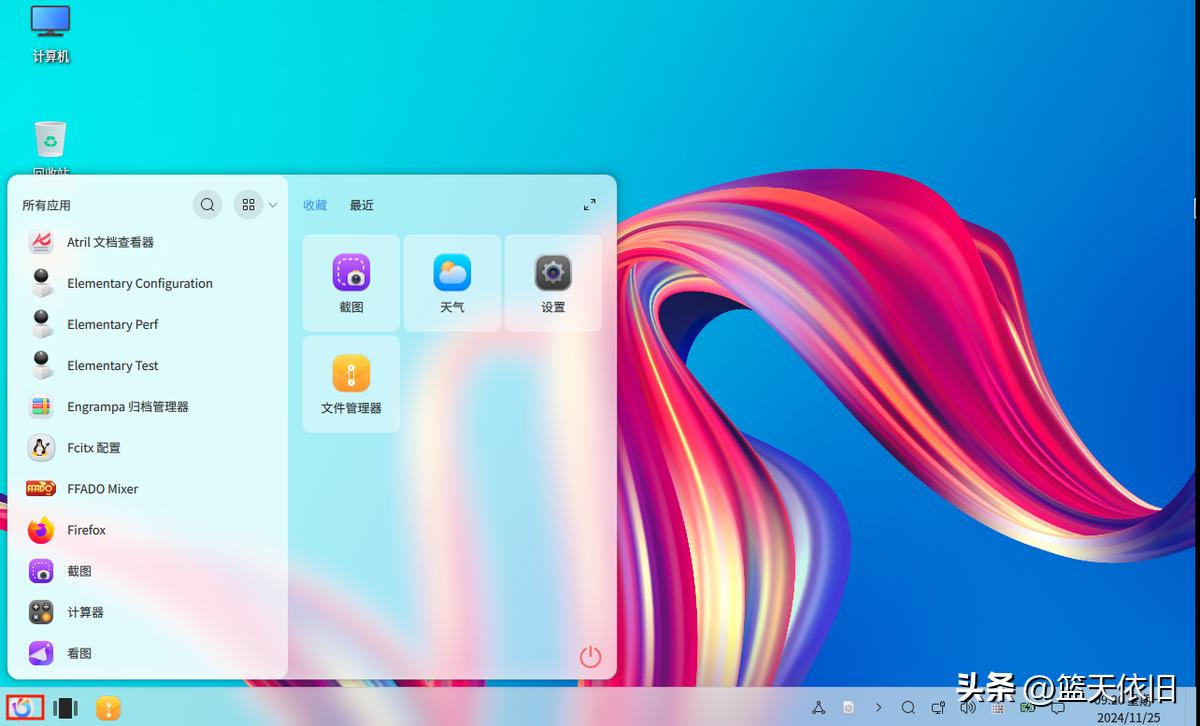Open the 截图 screenshot app in favorites
This screenshot has height=726, width=1200.
[x=351, y=282]
